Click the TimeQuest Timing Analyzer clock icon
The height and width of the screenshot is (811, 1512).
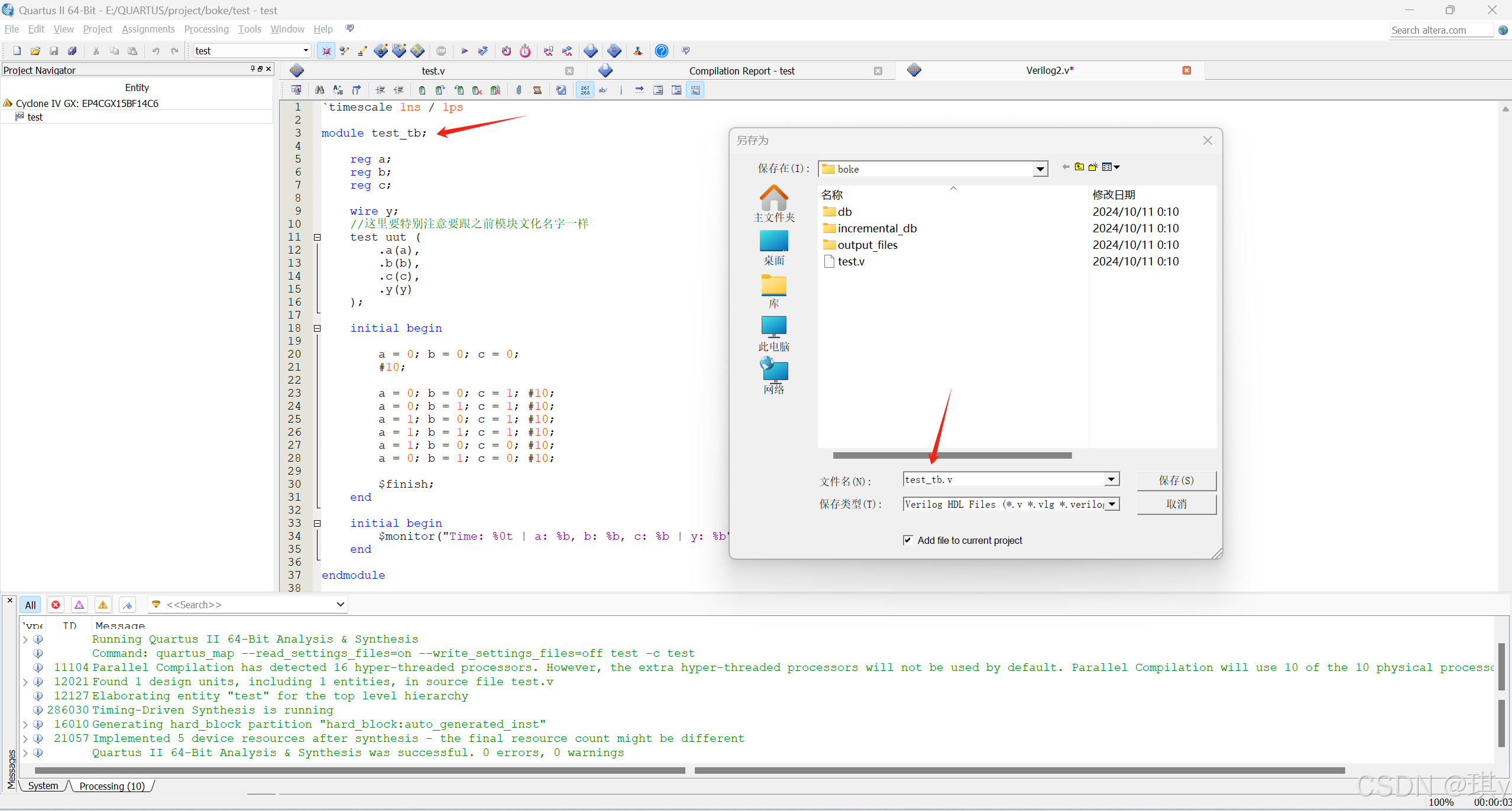point(525,51)
